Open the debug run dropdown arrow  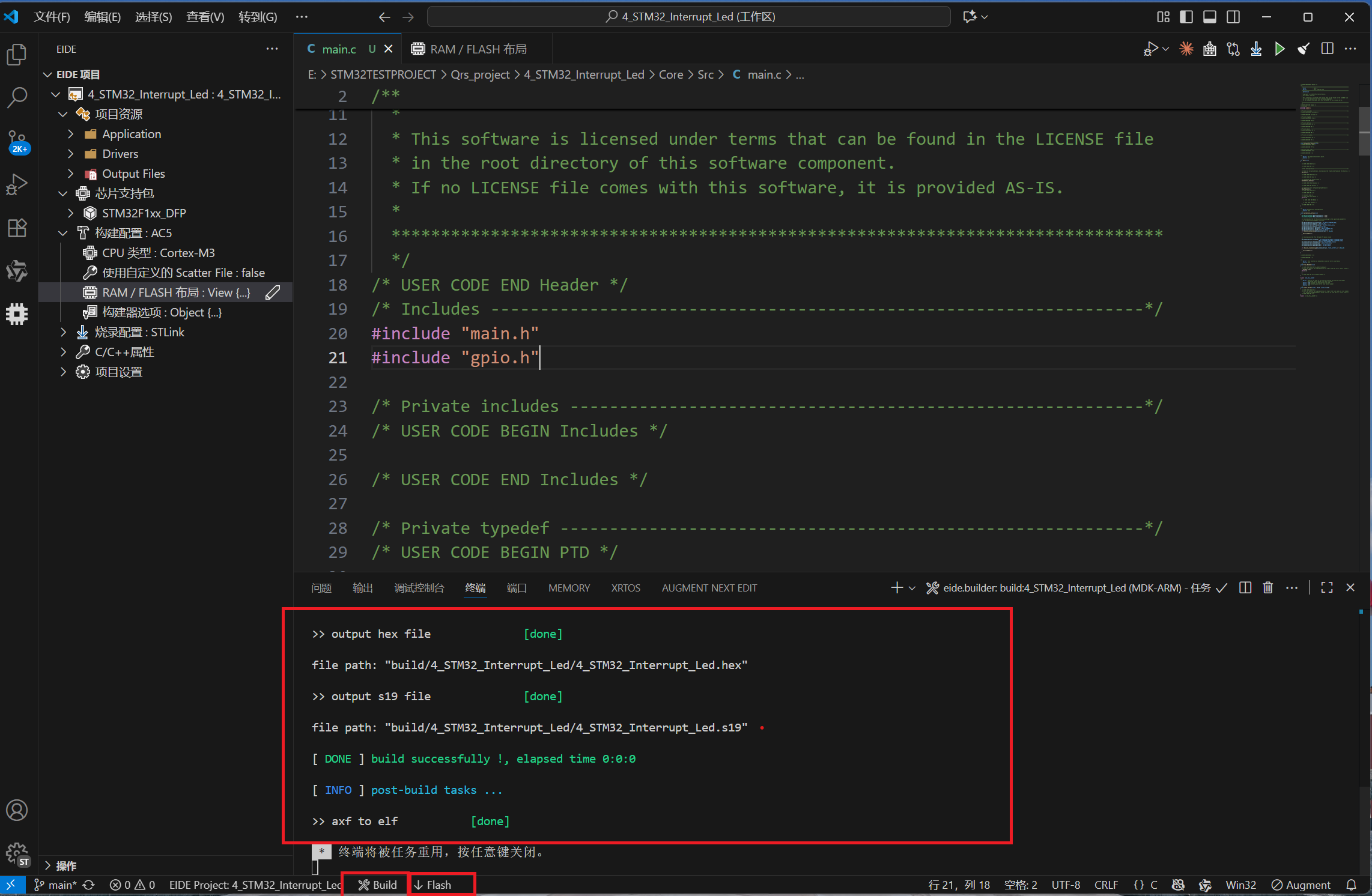pos(1166,49)
